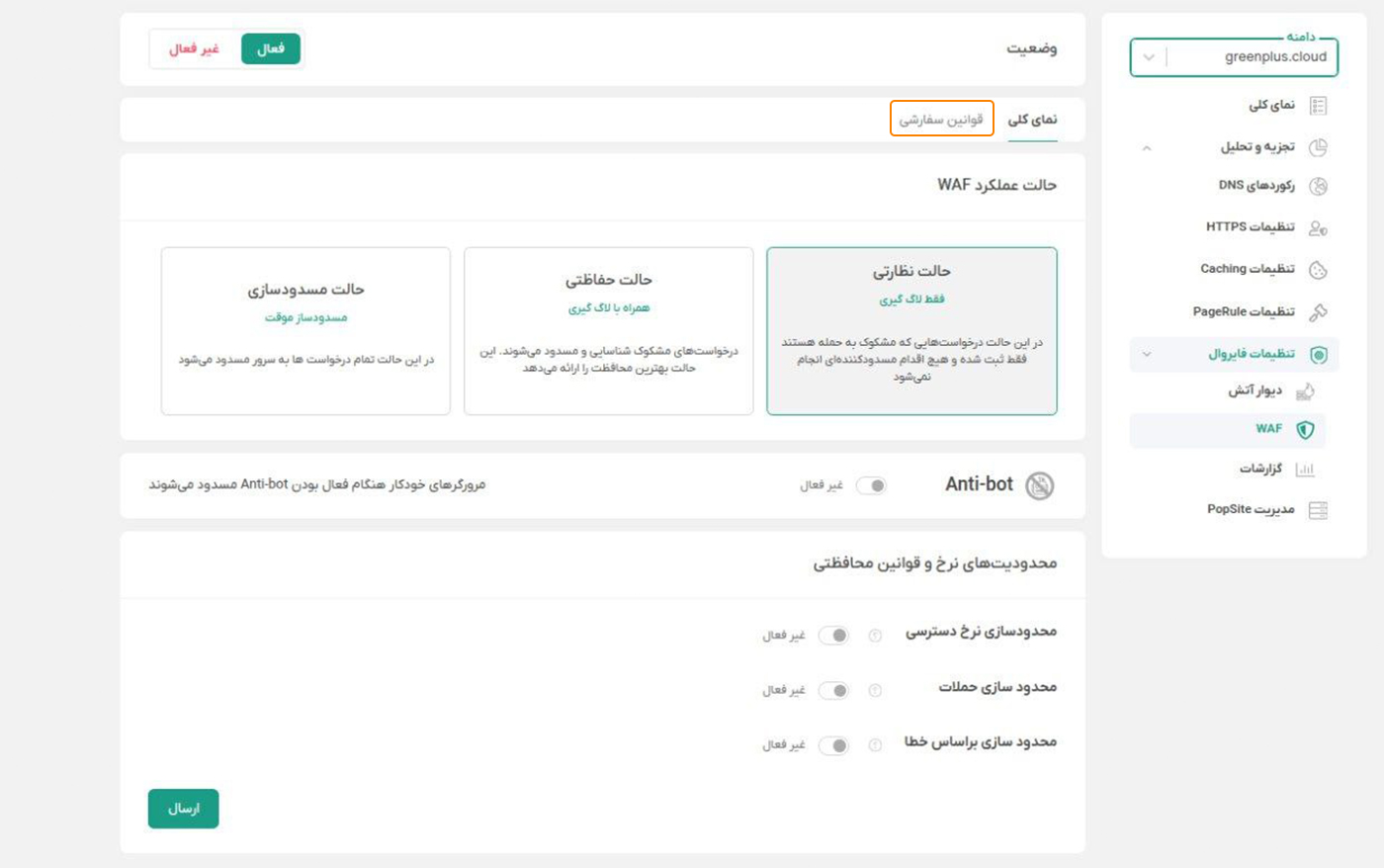The width and height of the screenshot is (1384, 868).
Task: Toggle the Anti-bot switch on
Action: (872, 485)
